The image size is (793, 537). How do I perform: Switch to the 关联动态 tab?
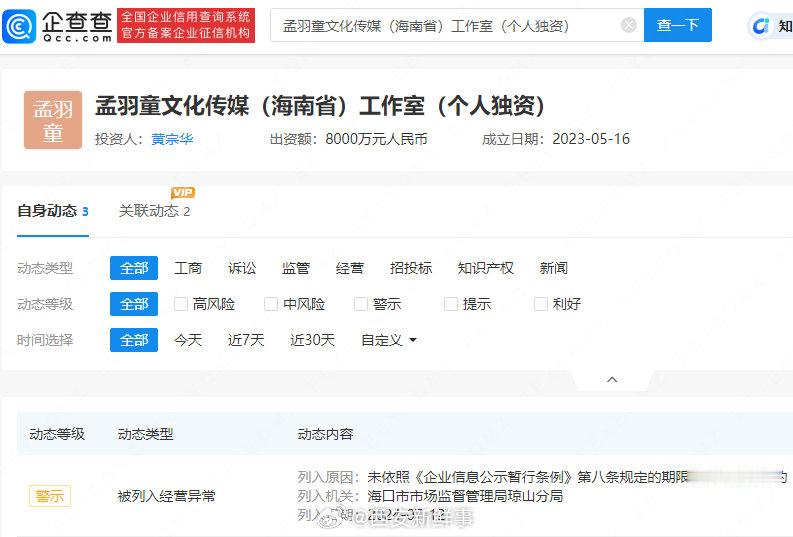pyautogui.click(x=154, y=211)
